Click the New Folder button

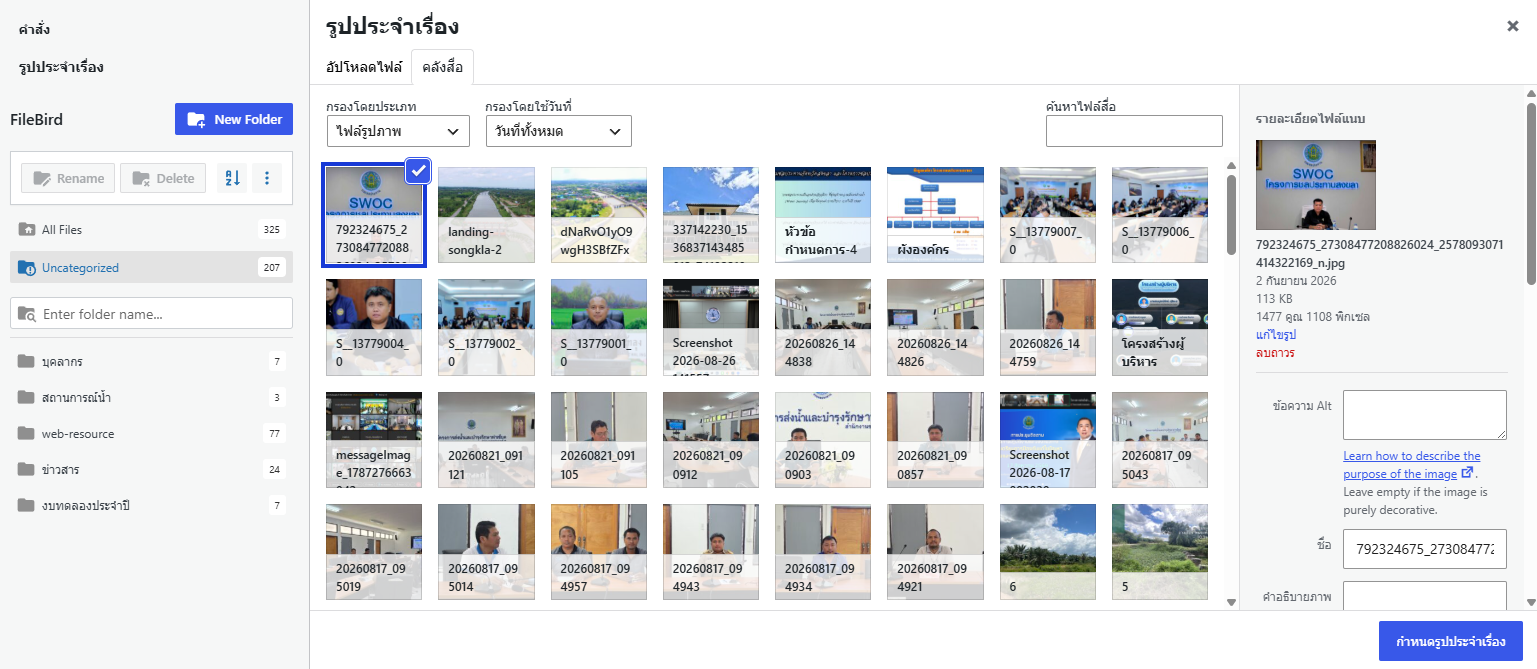(234, 119)
